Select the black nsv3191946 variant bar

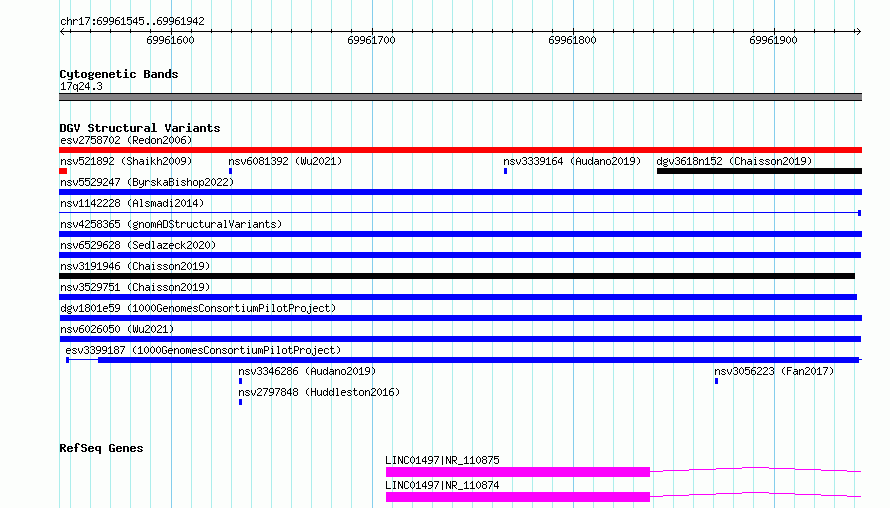[x=457, y=276]
